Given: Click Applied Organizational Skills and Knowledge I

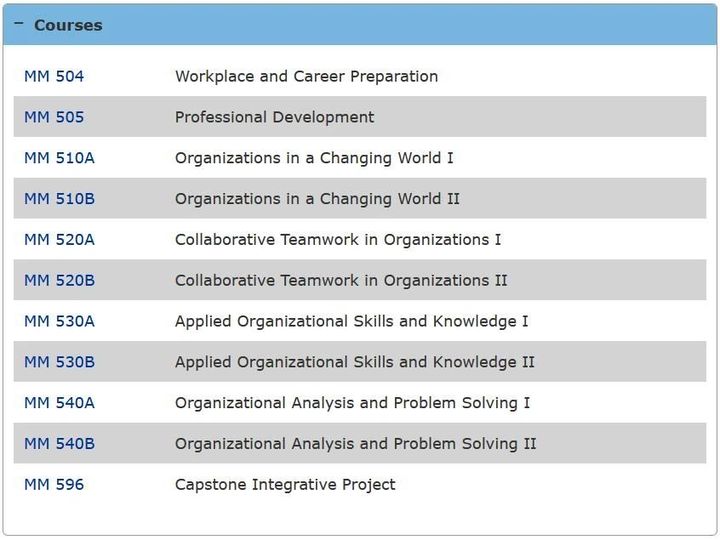Looking at the screenshot, I should click(351, 321).
